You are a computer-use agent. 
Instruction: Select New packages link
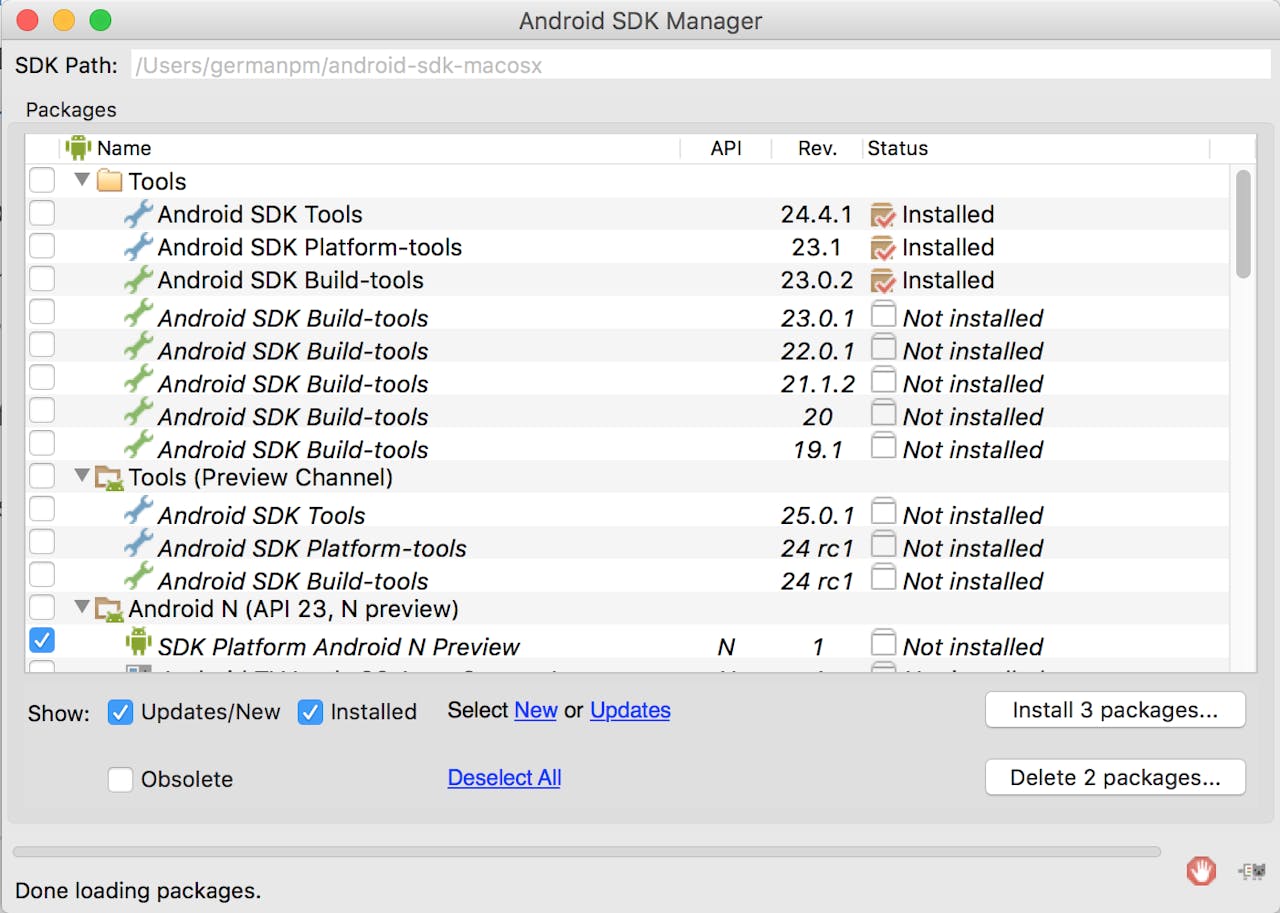click(x=536, y=710)
